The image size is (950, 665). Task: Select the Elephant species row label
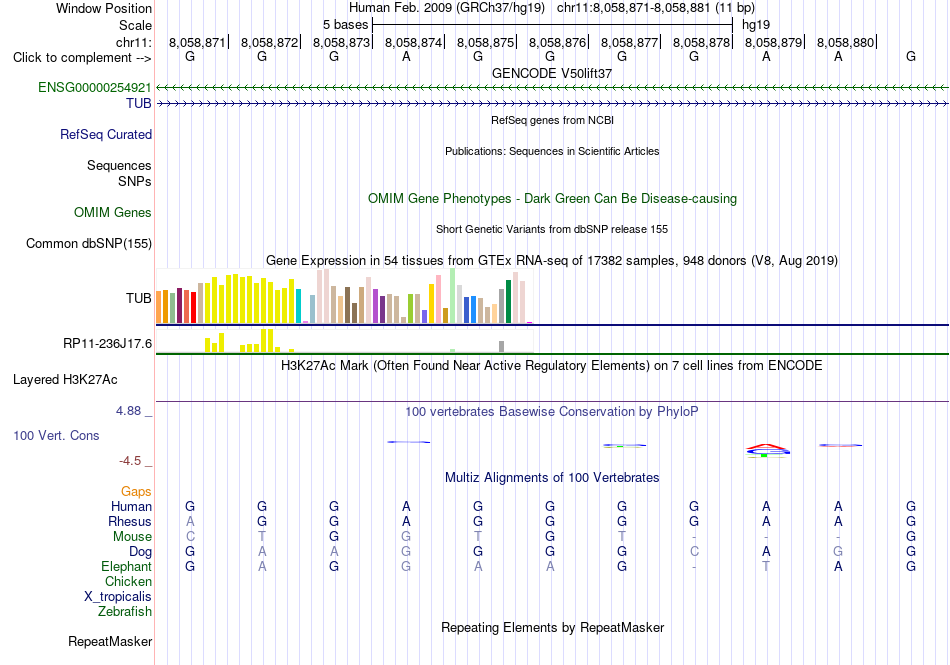coord(126,566)
